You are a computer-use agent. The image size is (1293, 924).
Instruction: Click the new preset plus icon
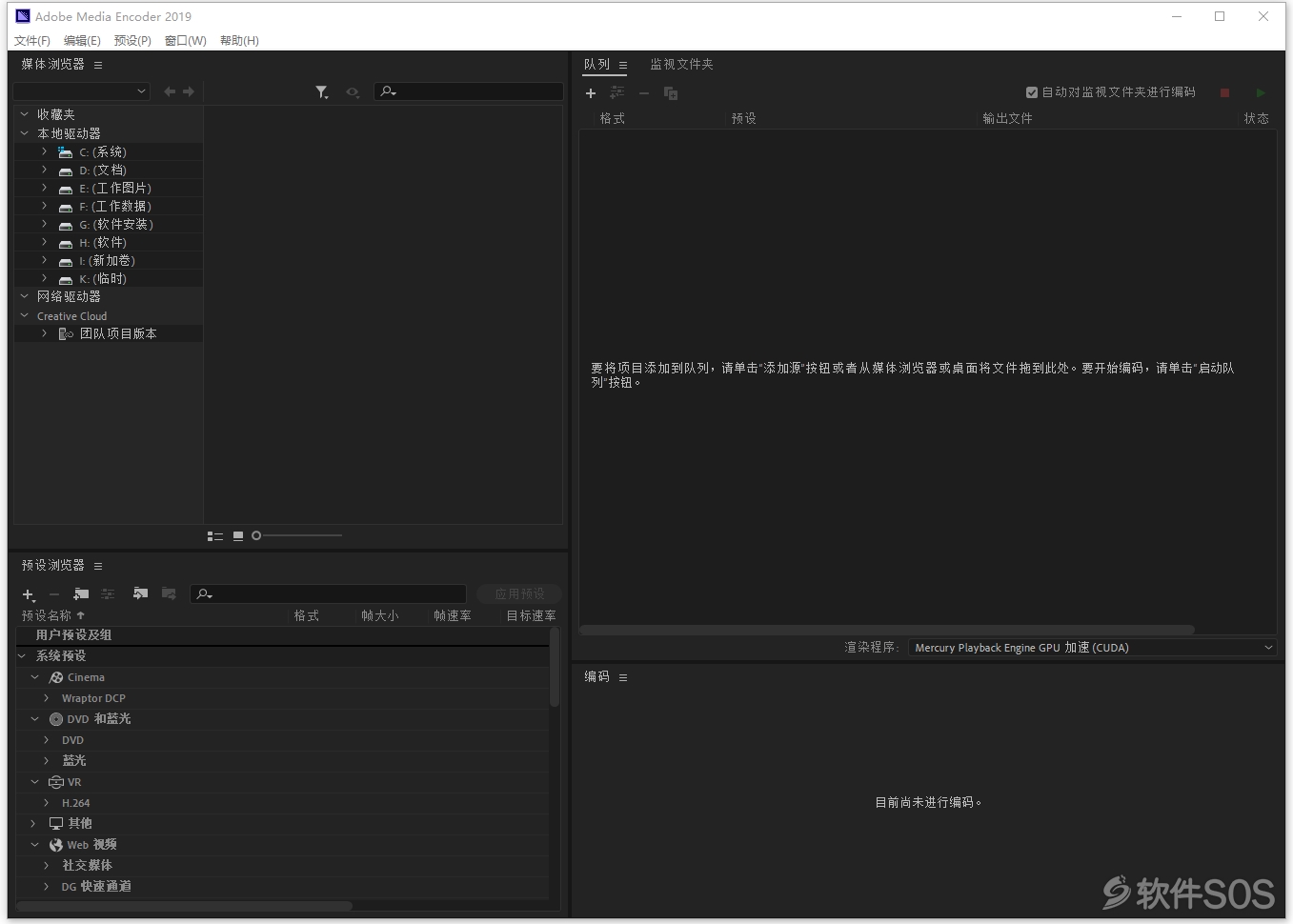(x=29, y=594)
